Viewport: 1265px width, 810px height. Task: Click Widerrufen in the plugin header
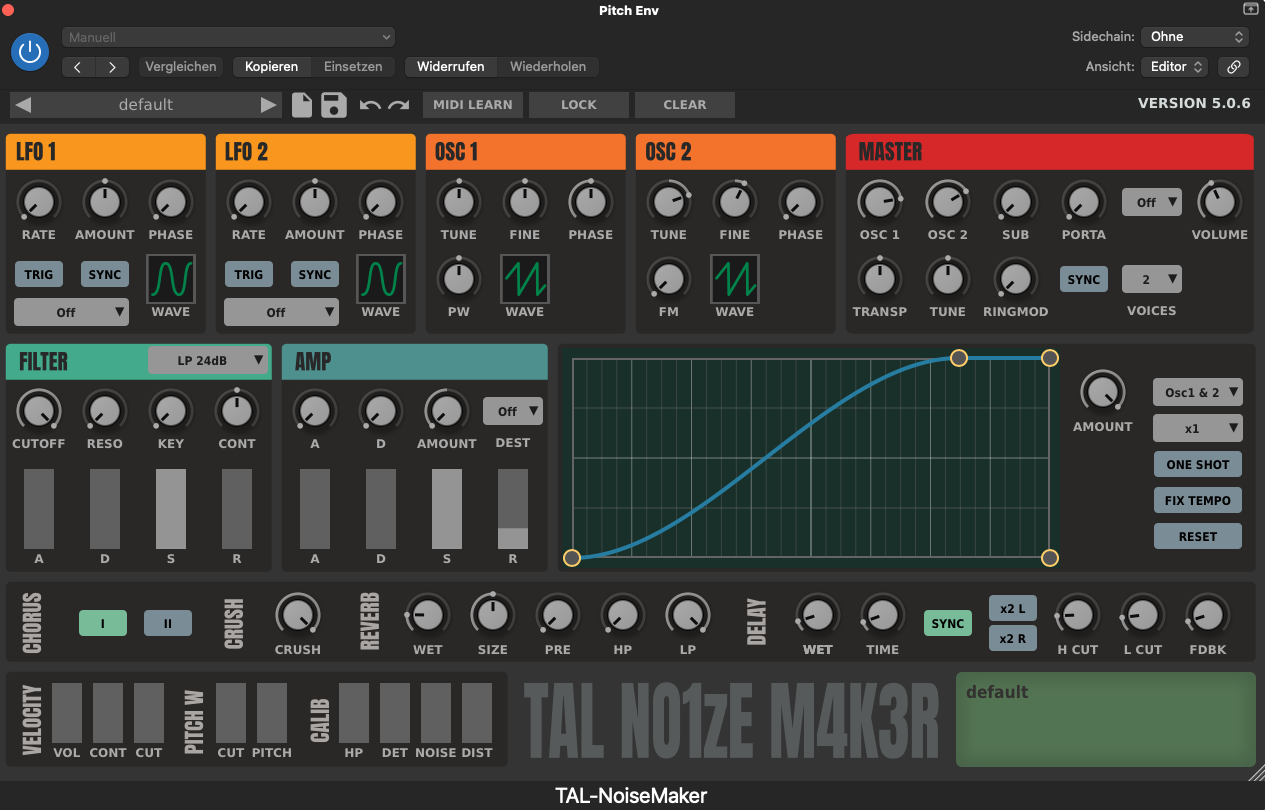[450, 67]
